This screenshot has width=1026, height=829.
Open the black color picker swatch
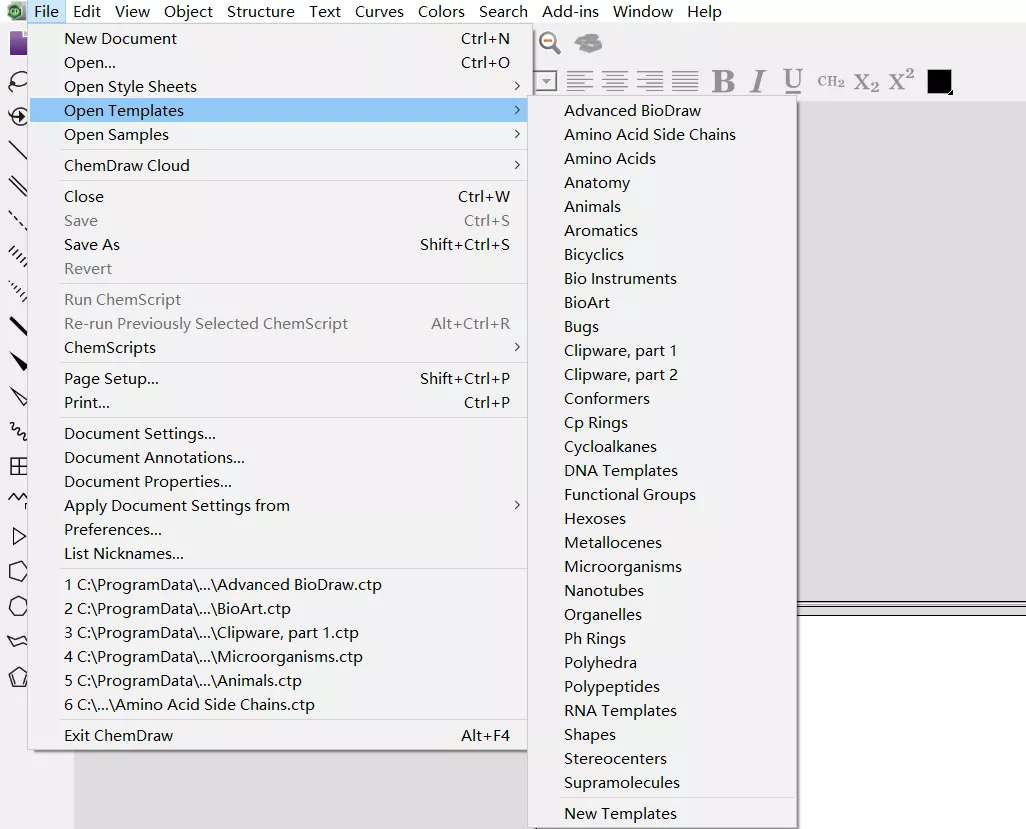939,81
